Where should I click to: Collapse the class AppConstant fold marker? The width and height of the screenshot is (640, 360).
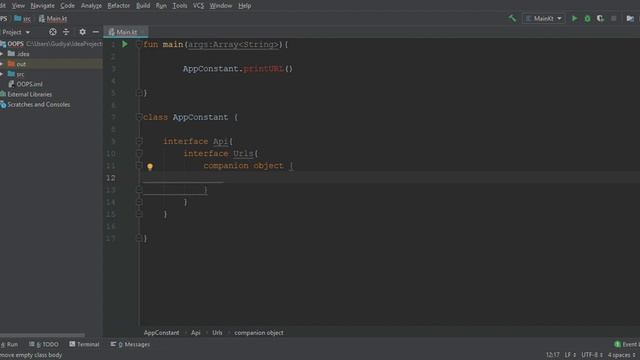tap(139, 117)
